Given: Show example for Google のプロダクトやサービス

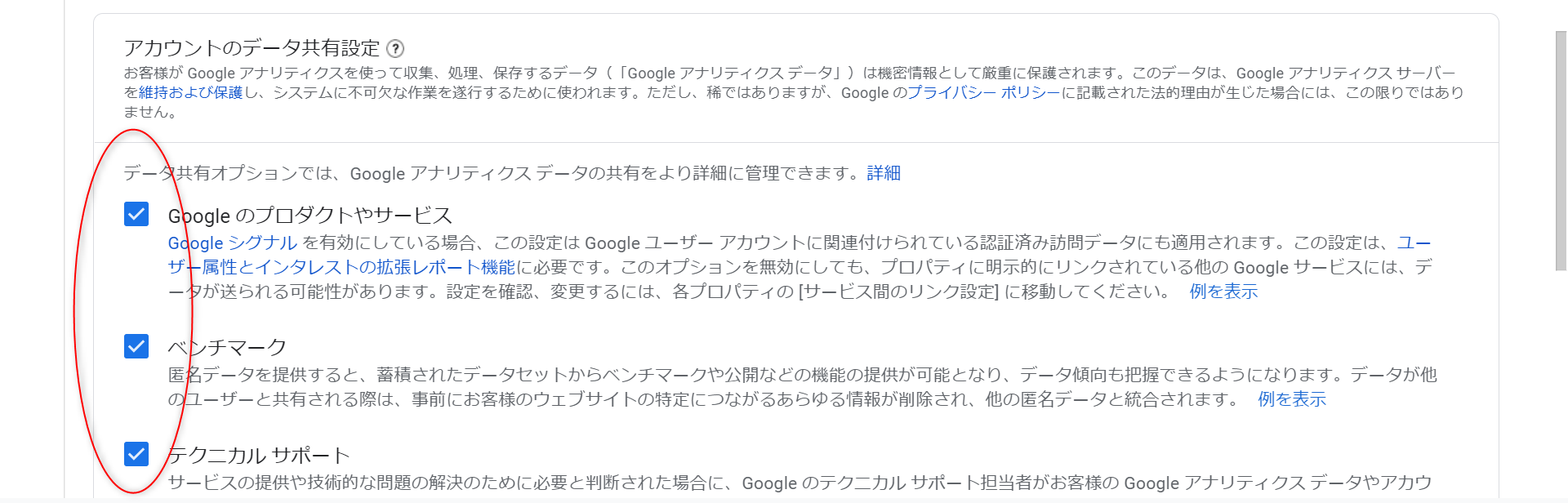Looking at the screenshot, I should tap(1223, 292).
